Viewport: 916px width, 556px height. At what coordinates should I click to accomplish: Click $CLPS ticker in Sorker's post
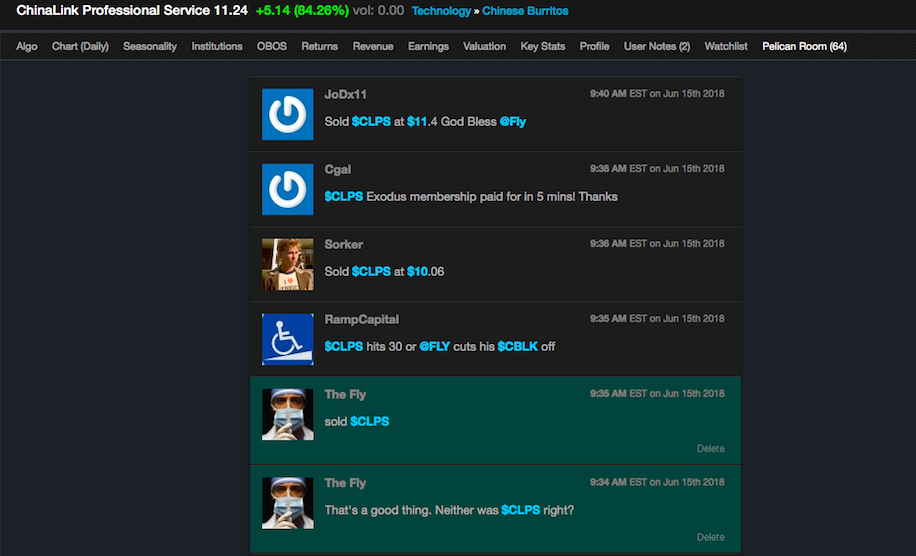(371, 272)
